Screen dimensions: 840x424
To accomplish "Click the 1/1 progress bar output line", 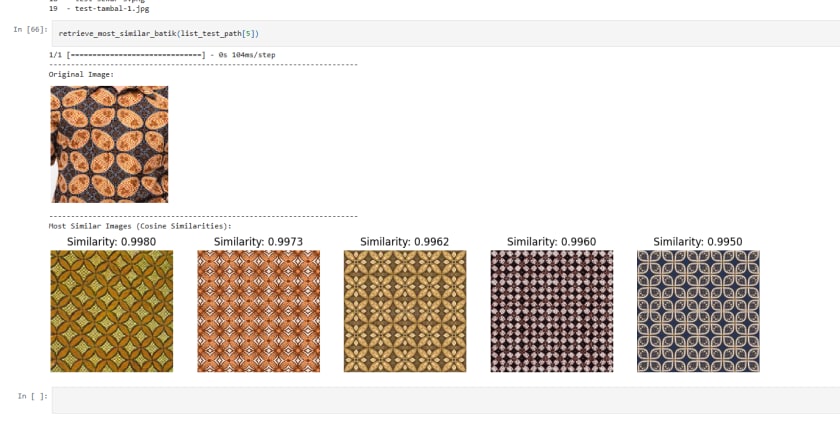I will (162, 55).
